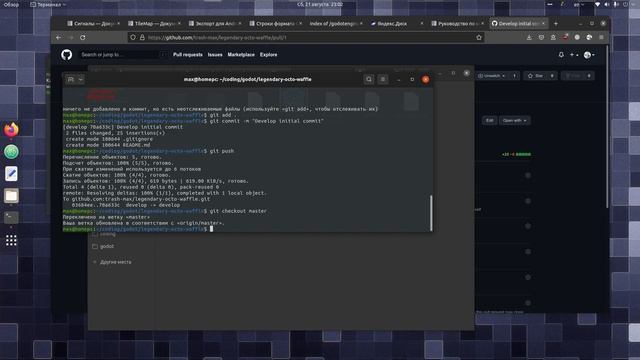The image size is (640, 360).
Task: Open the text editor from the dock
Action: 11,174
